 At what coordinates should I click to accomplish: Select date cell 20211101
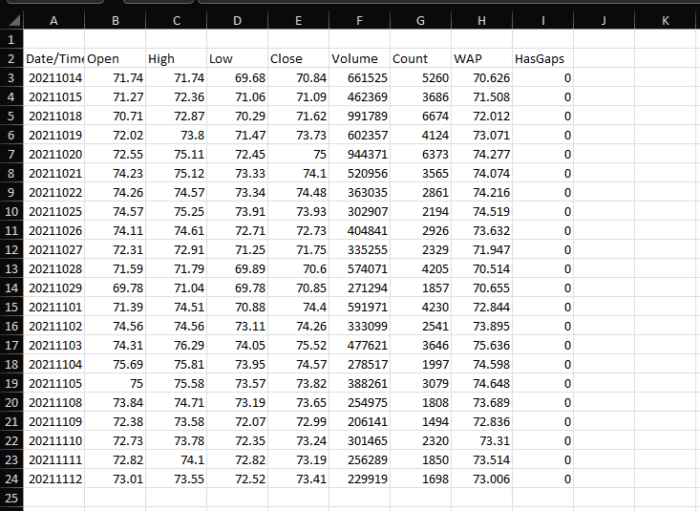pyautogui.click(x=54, y=307)
